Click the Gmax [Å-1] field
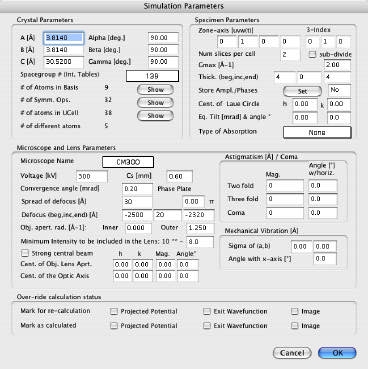368x369 pixels. coord(337,65)
